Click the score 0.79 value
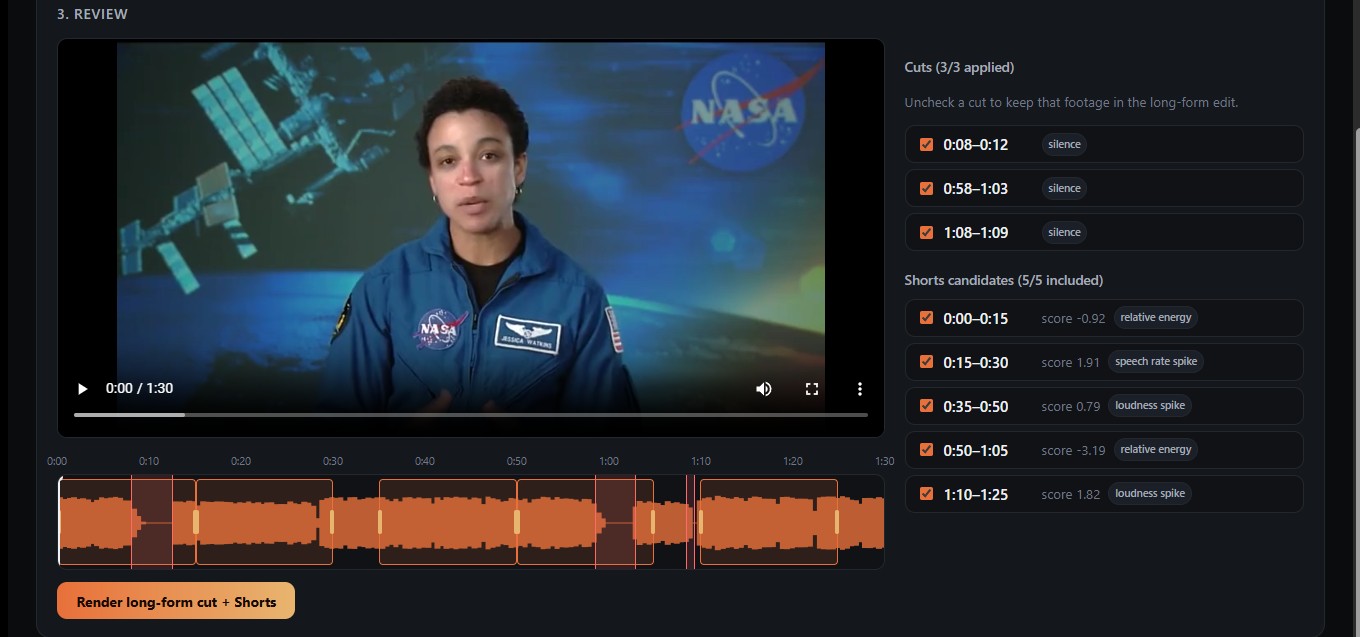1360x637 pixels. (x=1070, y=407)
